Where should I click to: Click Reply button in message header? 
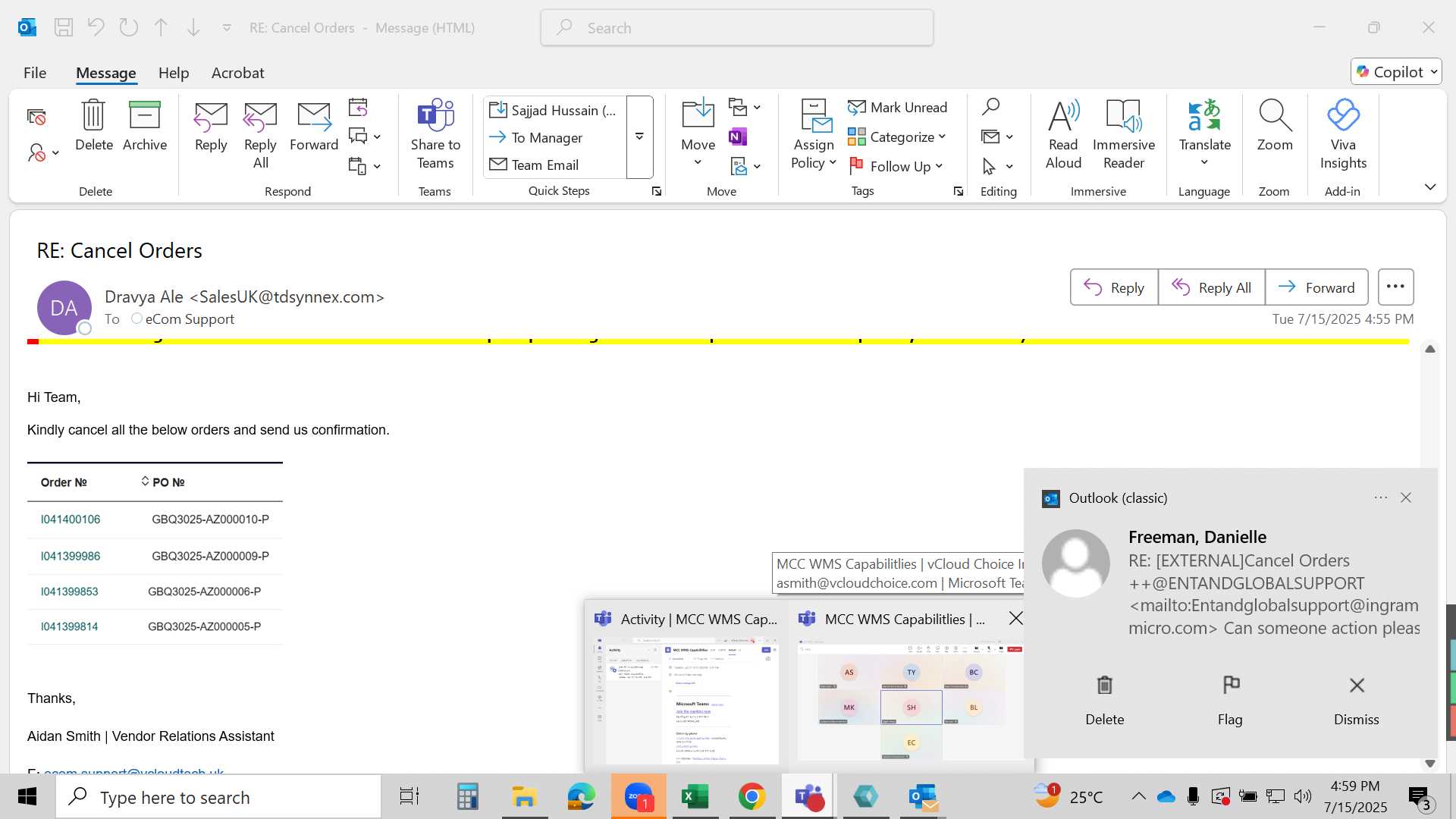click(1114, 287)
